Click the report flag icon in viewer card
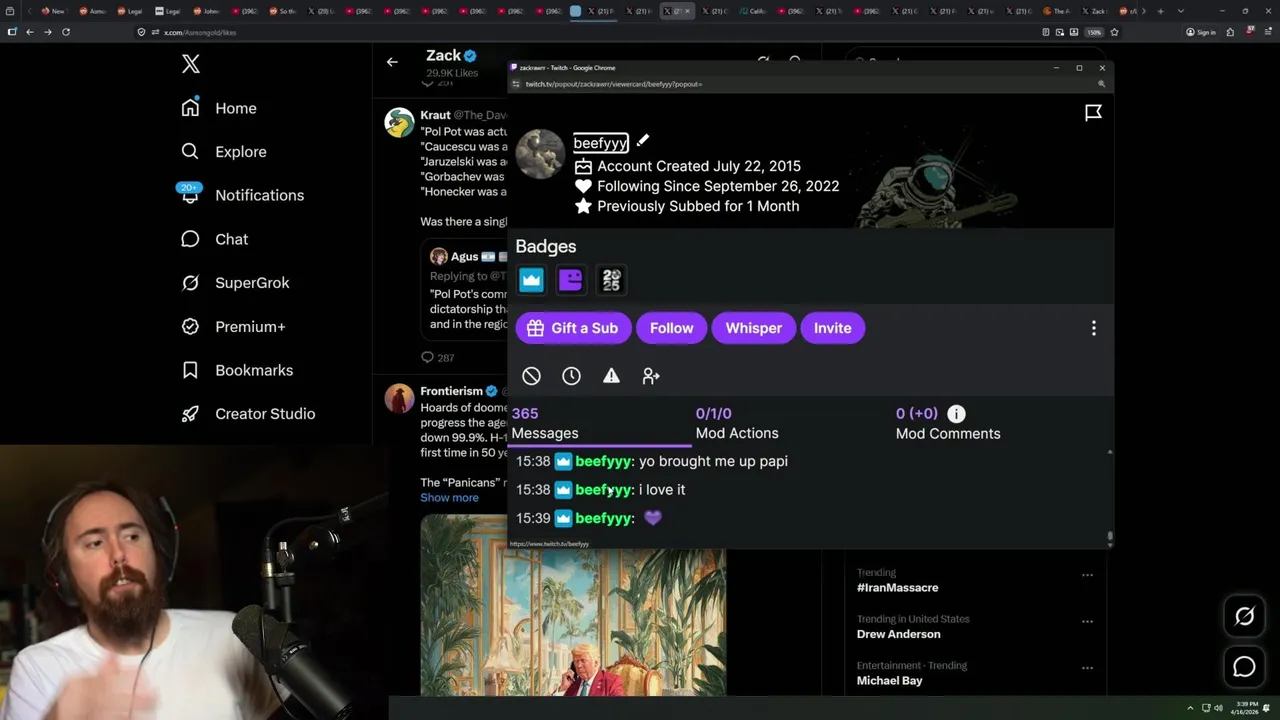Viewport: 1280px width, 720px height. [1093, 113]
